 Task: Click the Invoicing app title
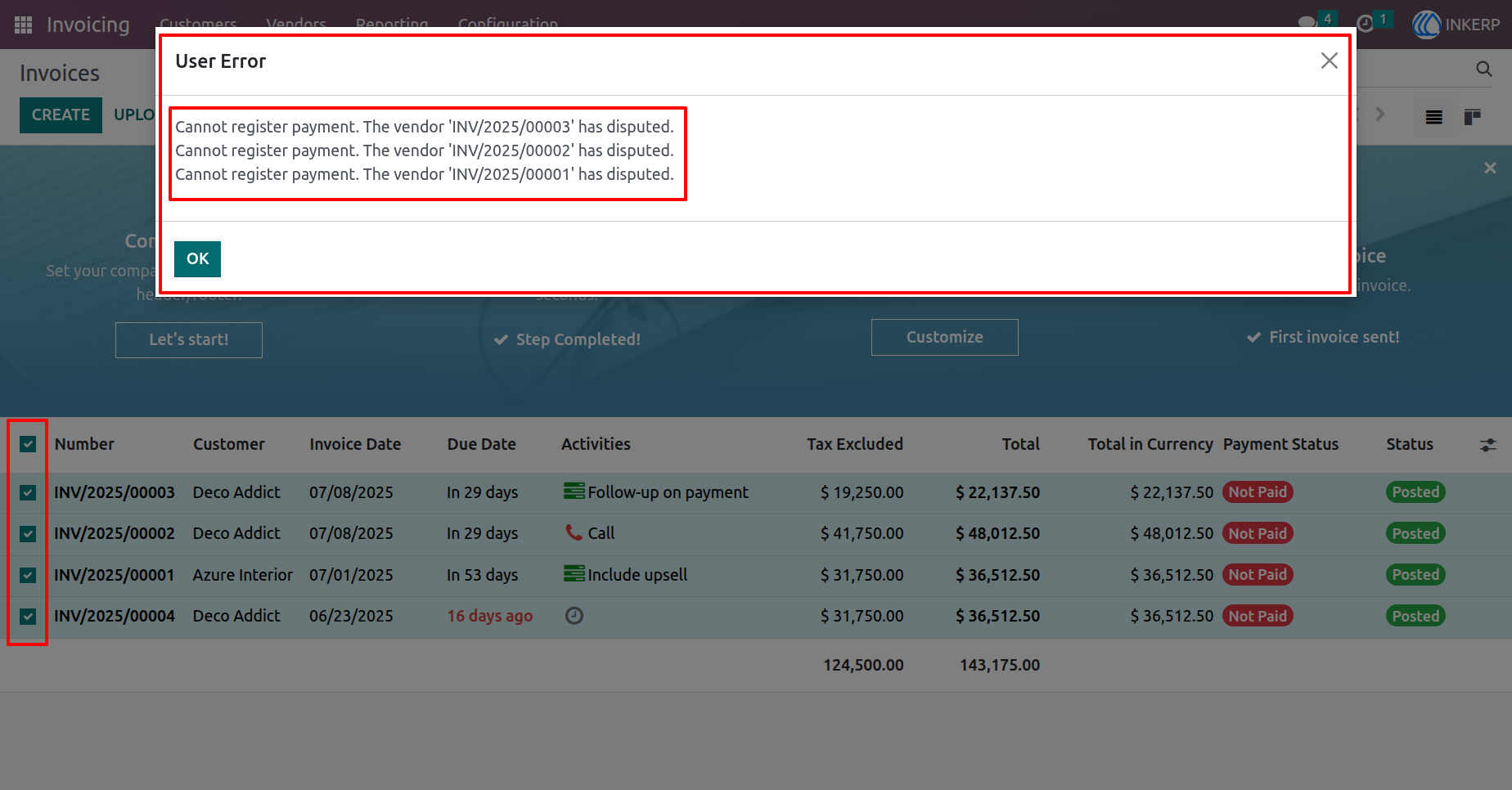click(88, 25)
